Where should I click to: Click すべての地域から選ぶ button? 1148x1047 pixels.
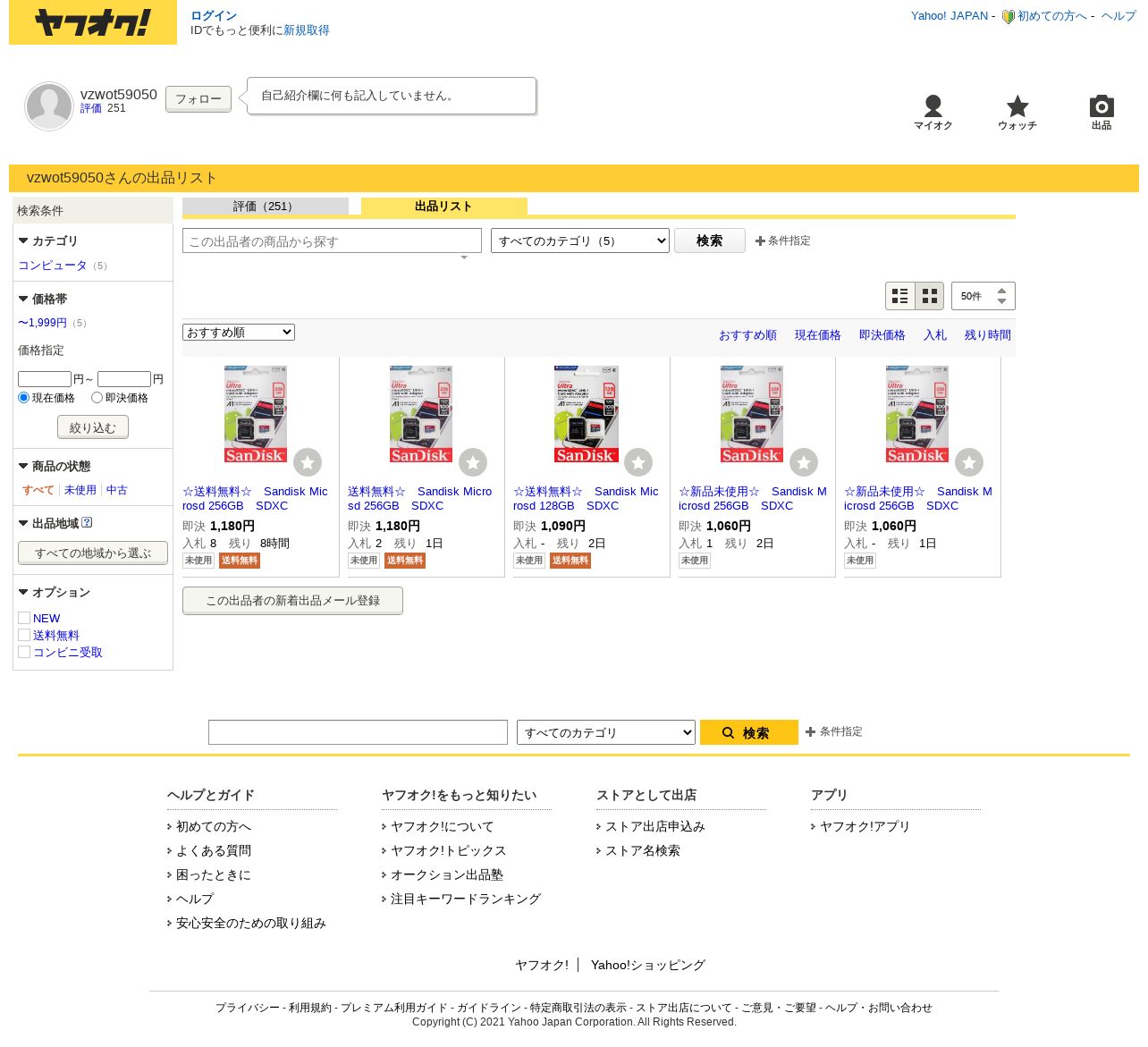click(x=93, y=553)
